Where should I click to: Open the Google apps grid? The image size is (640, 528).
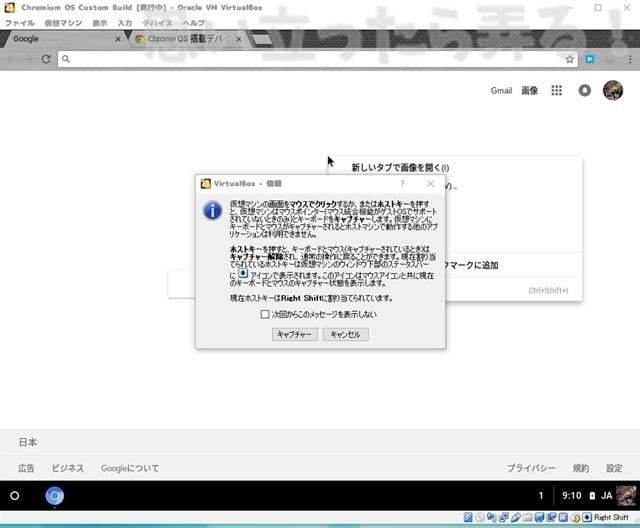coord(556,90)
